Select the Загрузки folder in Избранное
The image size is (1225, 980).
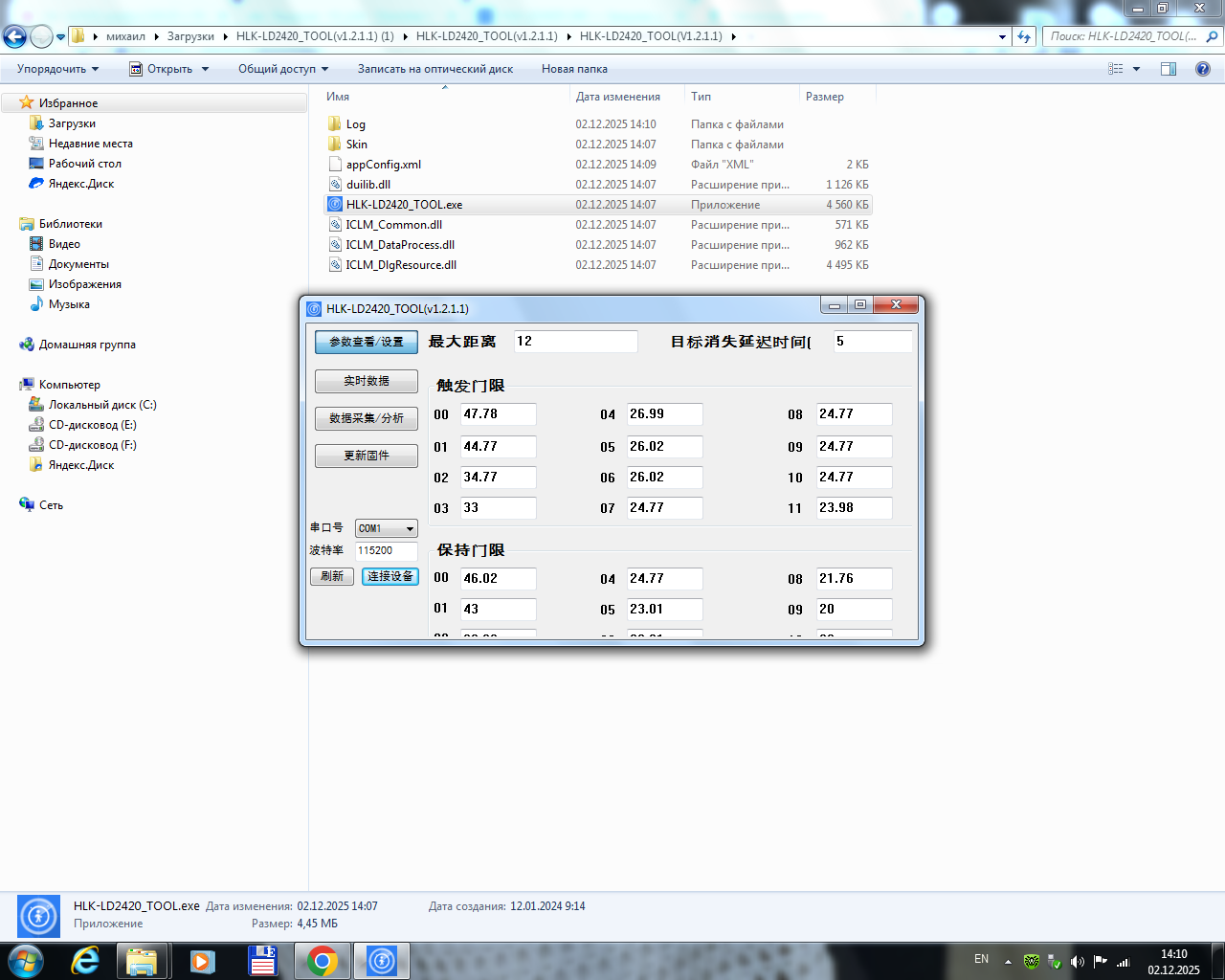coord(72,123)
